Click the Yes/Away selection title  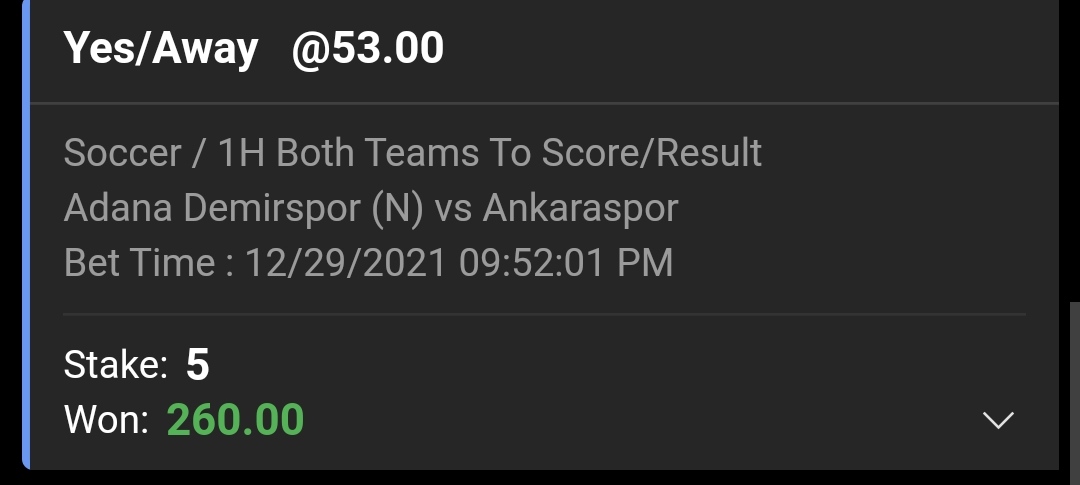point(160,48)
